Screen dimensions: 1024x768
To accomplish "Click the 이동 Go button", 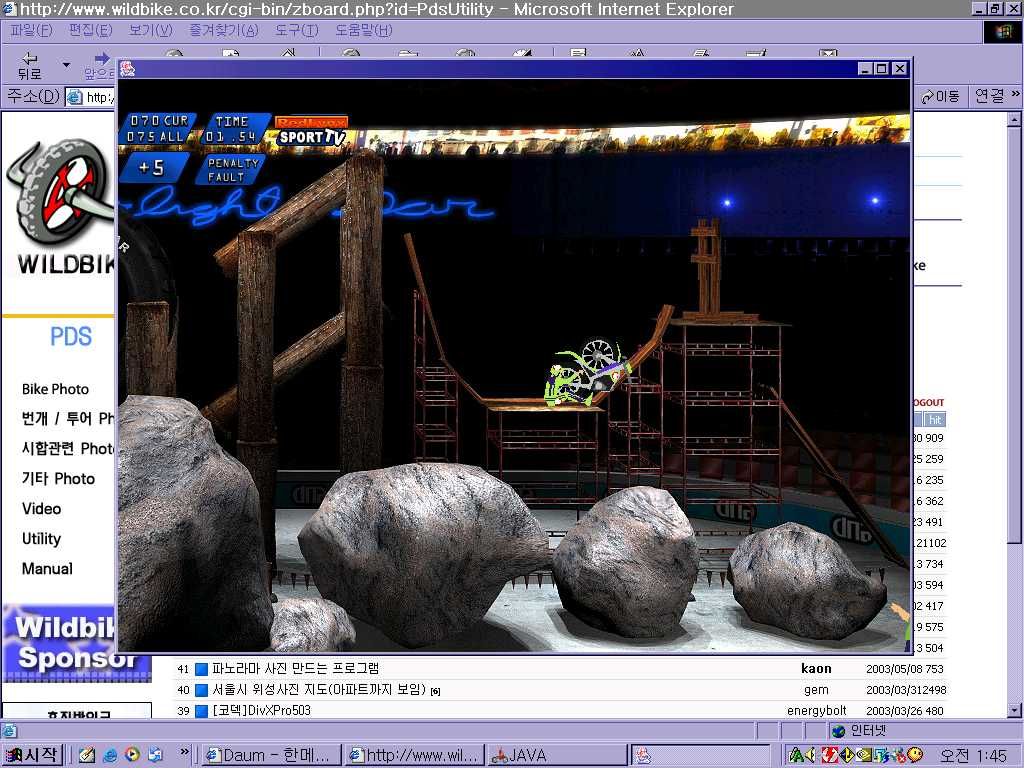I will 941,96.
